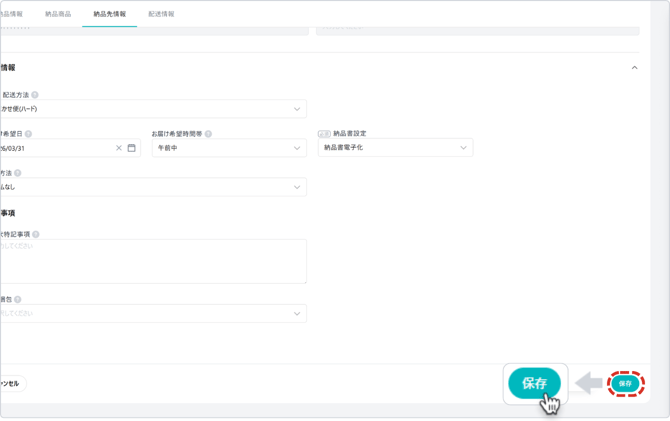Screen dimensions: 670x421
Task: Click help icon next to 特記事項 label
Action: click(x=36, y=234)
